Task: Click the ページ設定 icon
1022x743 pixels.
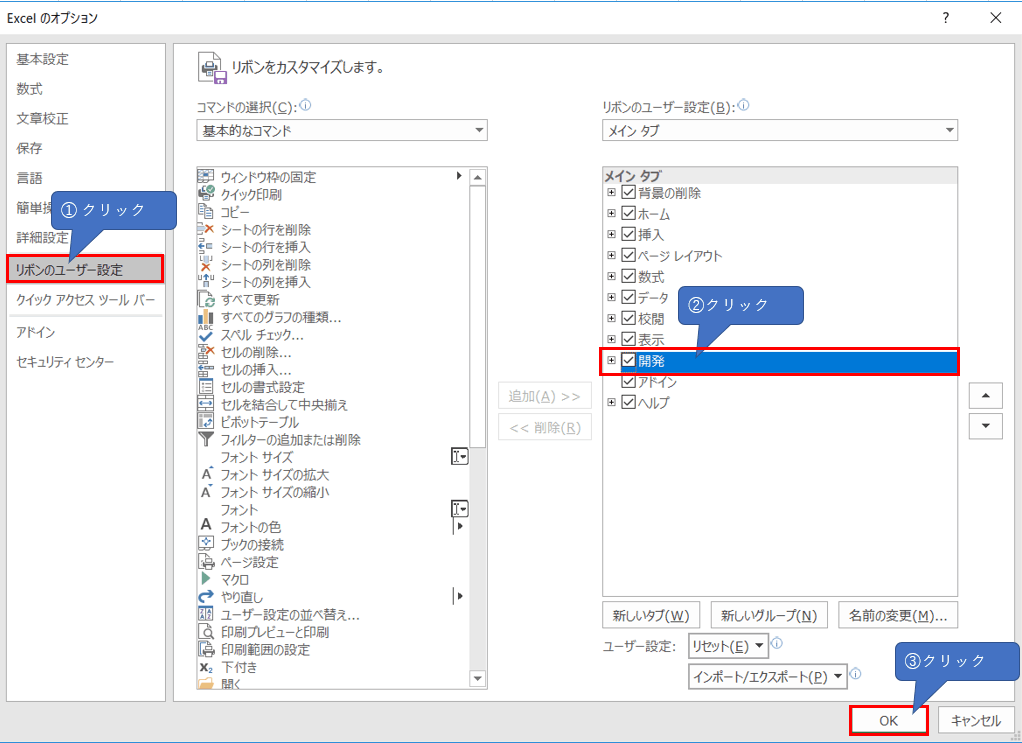Action: (x=205, y=561)
